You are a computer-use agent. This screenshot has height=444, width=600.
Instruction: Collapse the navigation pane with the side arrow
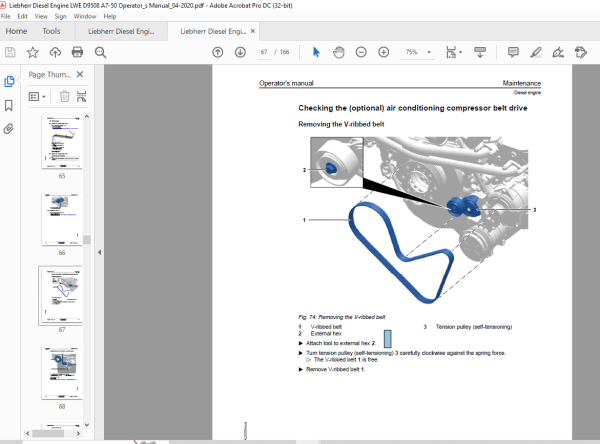[99, 252]
